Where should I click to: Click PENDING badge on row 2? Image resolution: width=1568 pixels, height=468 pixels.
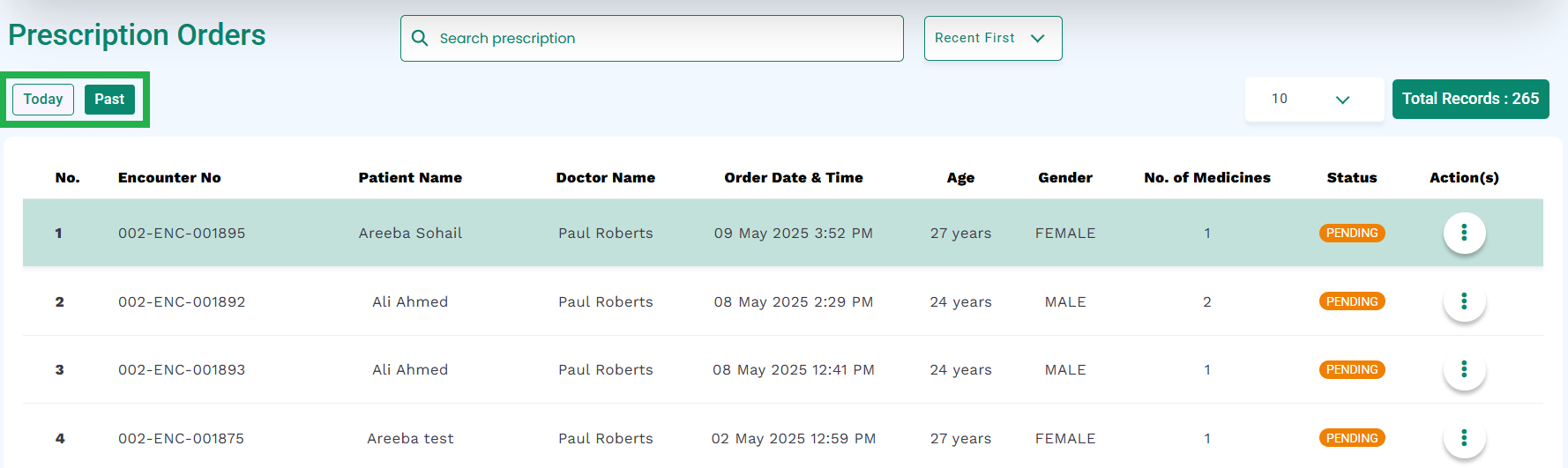[x=1352, y=301]
